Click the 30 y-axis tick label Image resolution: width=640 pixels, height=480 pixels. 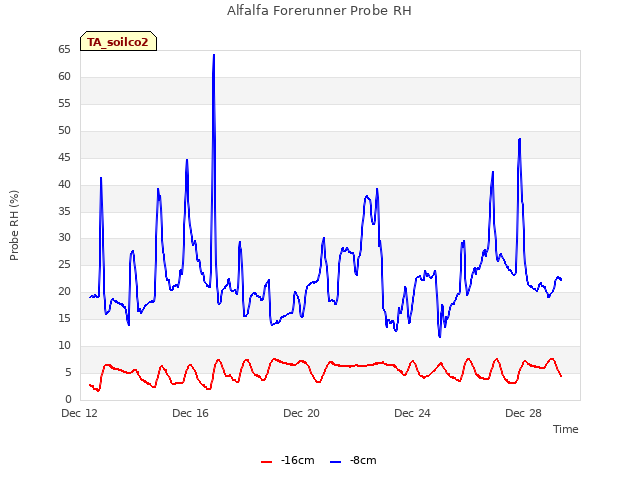(64, 238)
